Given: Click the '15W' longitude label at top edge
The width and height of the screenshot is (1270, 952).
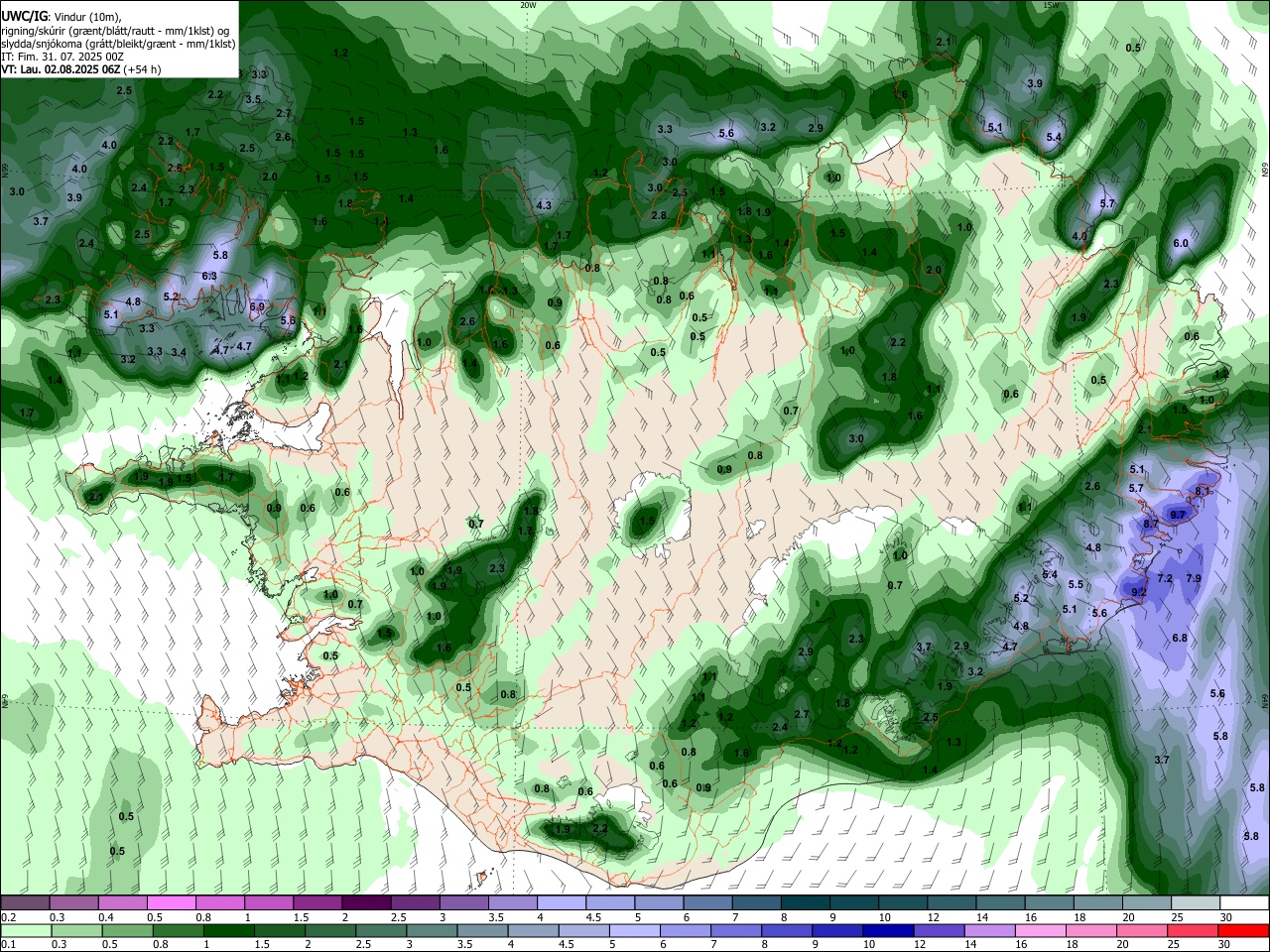Looking at the screenshot, I should click(1051, 5).
